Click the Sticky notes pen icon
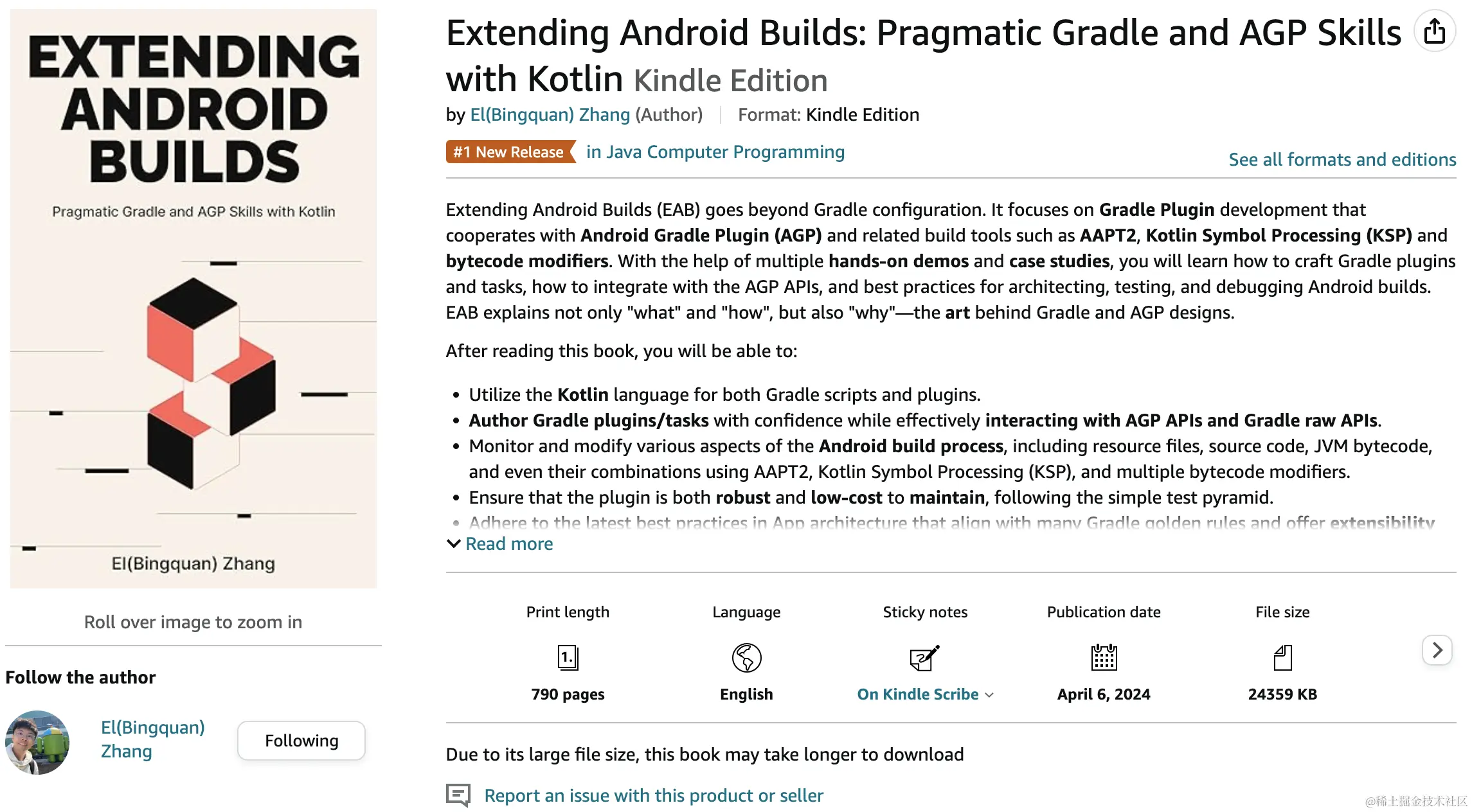1472x812 pixels. [924, 657]
